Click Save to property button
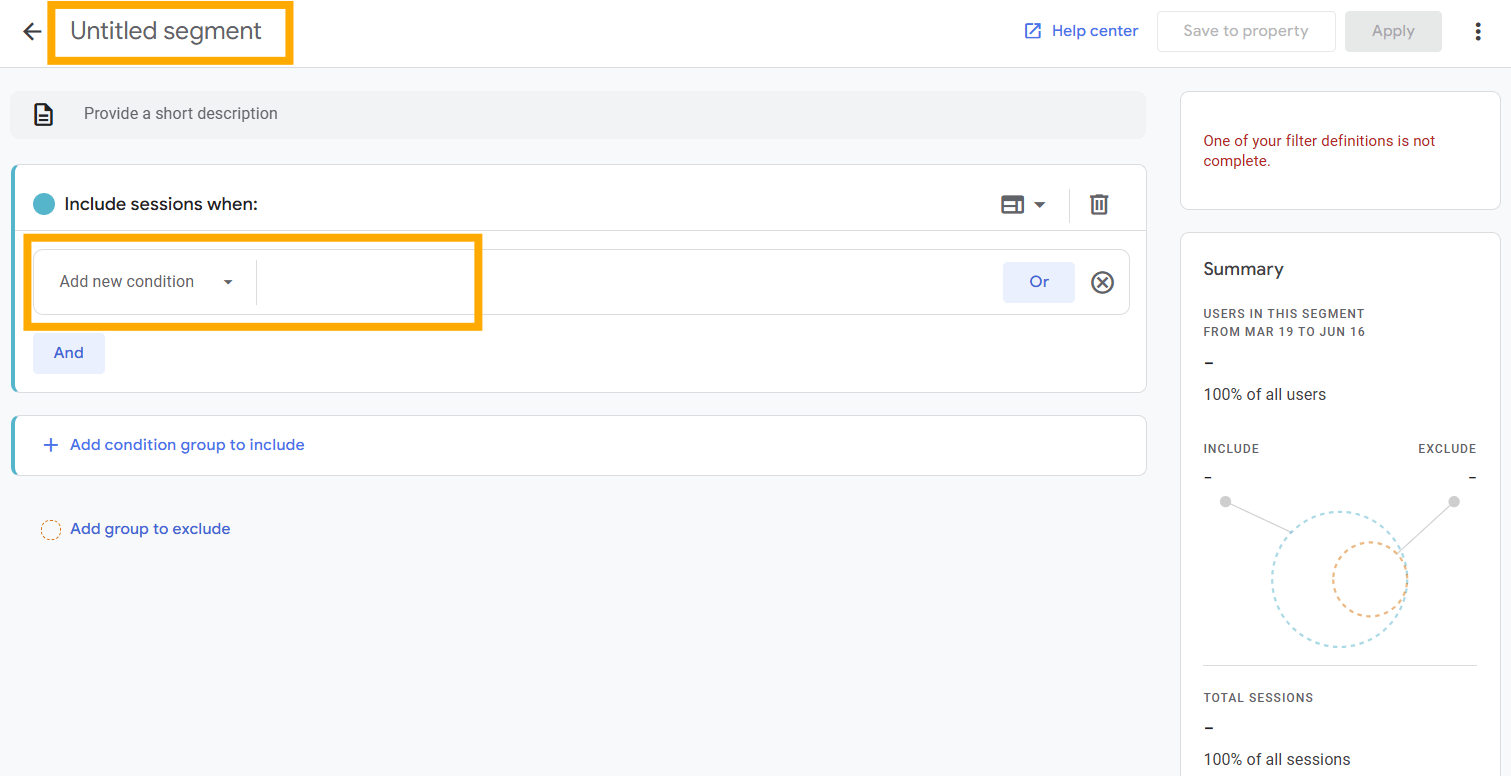Viewport: 1511px width, 776px height. coord(1245,32)
